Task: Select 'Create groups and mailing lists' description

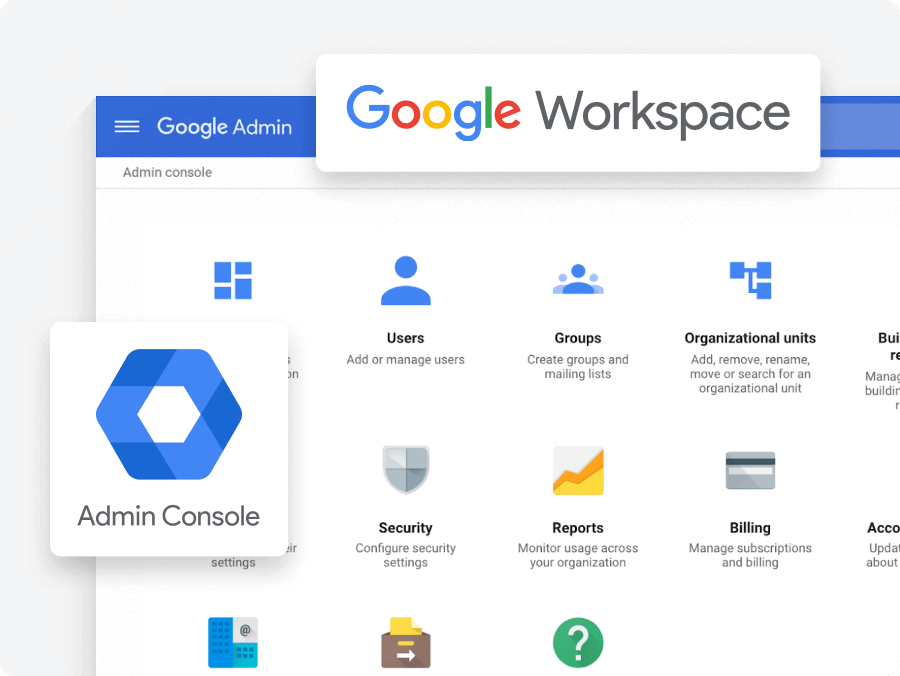Action: point(578,367)
